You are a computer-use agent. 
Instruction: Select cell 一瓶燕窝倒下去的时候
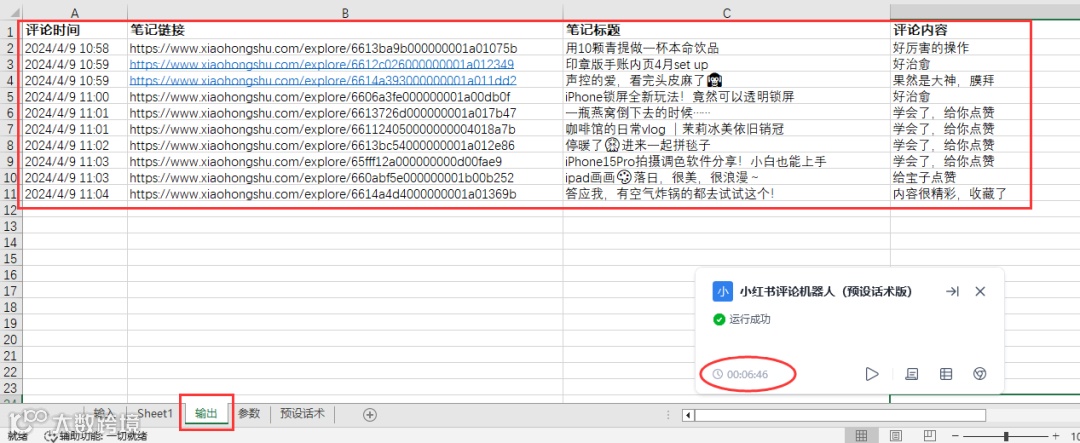[x=727, y=113]
